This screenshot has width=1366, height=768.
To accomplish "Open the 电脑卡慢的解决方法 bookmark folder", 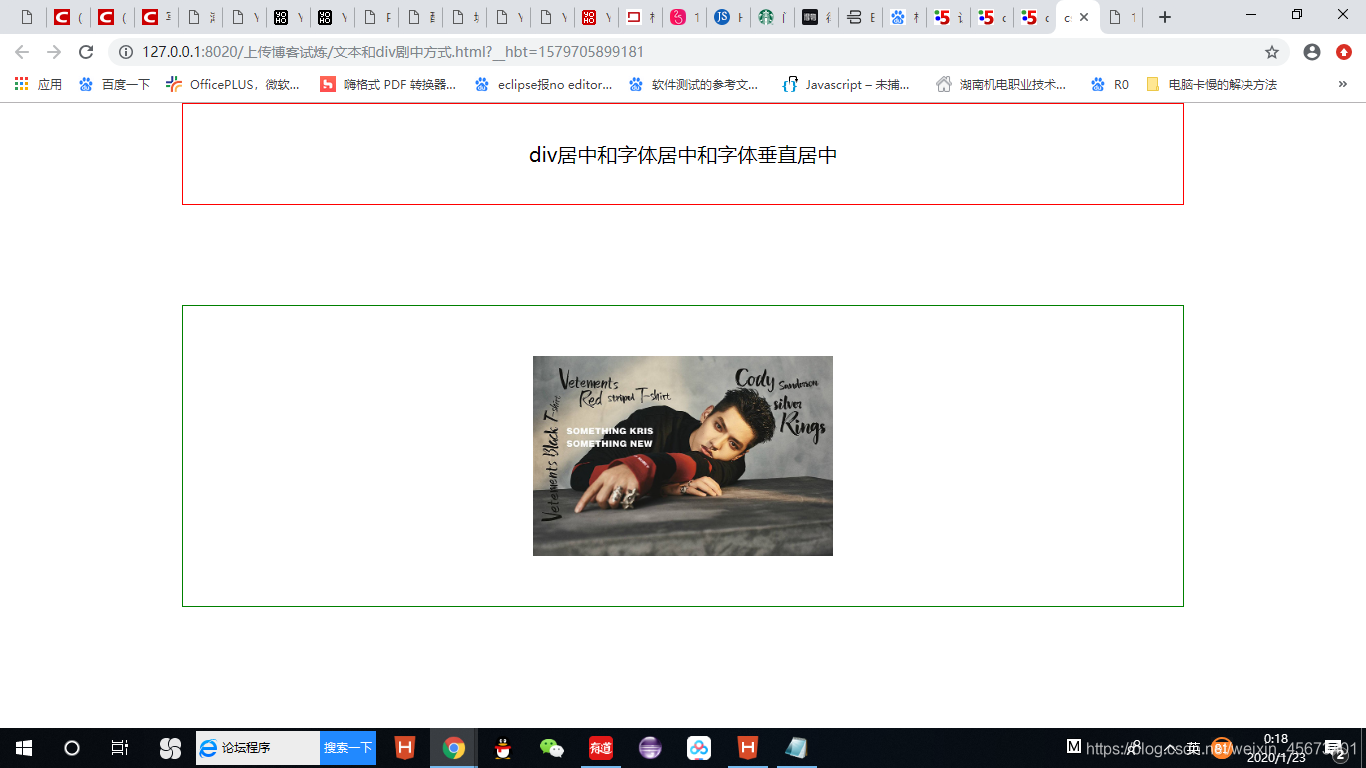I will [x=1211, y=85].
